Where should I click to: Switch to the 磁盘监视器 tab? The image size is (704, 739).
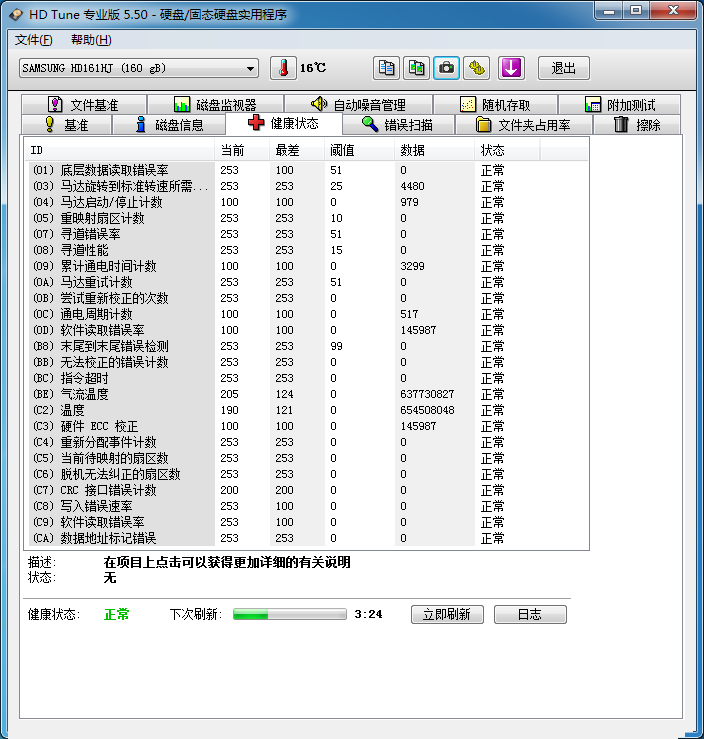click(x=215, y=104)
